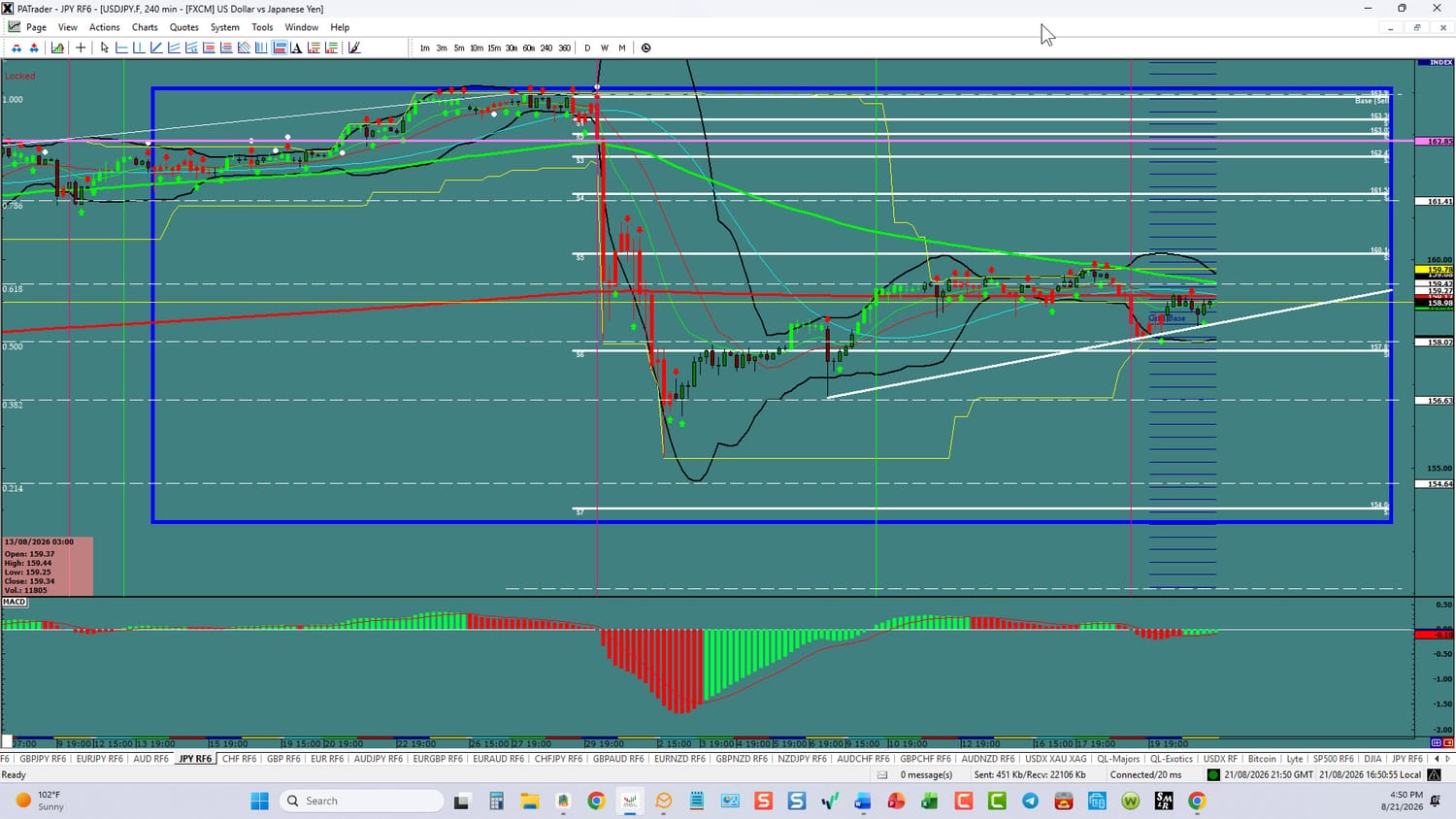Click the taskbar Search box
Image resolution: width=1456 pixels, height=819 pixels.
[x=361, y=801]
